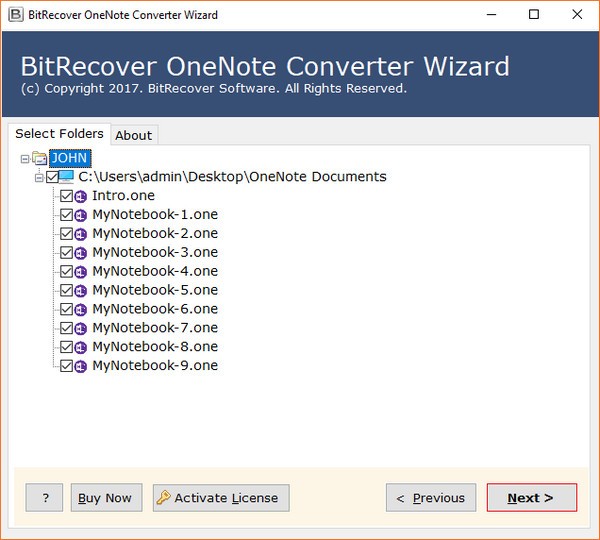Go back with the Previous button

(431, 498)
